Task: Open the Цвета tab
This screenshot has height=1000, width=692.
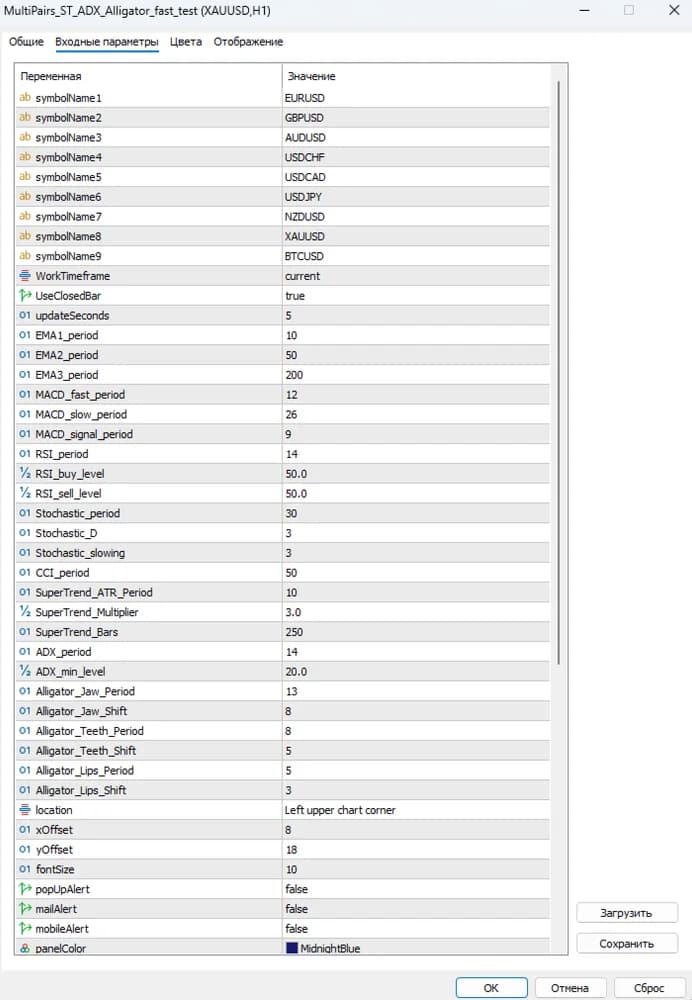Action: point(186,41)
